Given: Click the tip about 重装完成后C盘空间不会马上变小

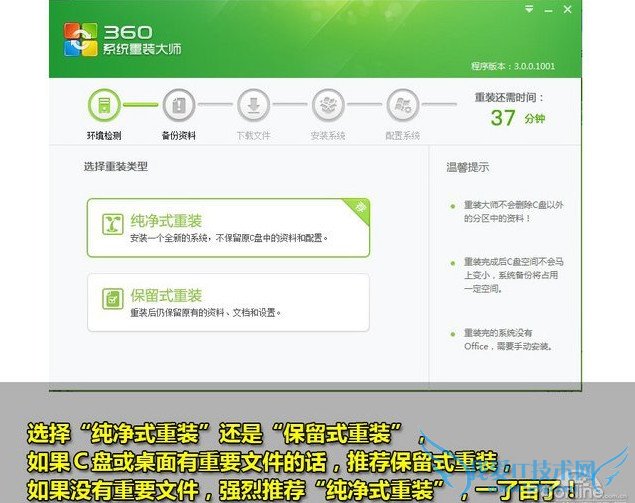Looking at the screenshot, I should [x=513, y=275].
